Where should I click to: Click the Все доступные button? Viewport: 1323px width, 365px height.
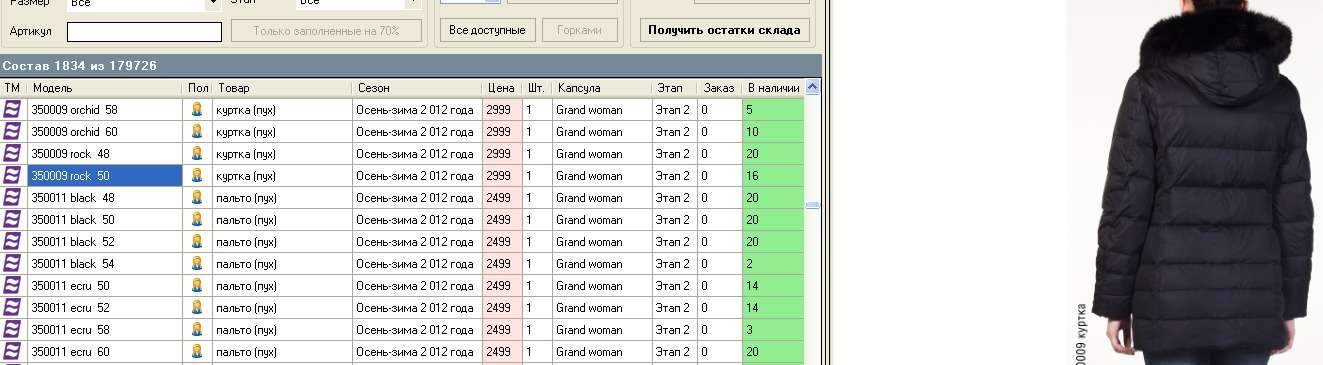click(487, 30)
